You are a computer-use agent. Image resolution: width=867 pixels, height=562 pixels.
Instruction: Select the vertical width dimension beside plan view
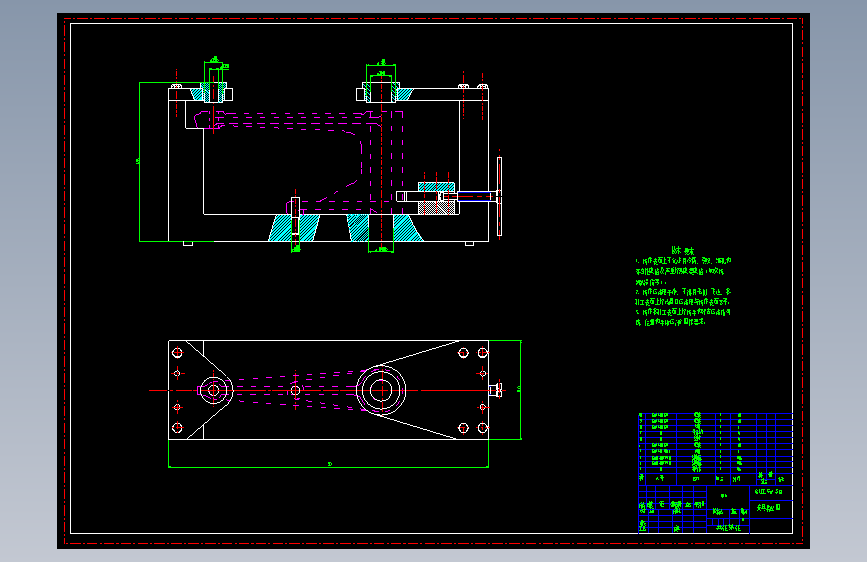(x=519, y=389)
